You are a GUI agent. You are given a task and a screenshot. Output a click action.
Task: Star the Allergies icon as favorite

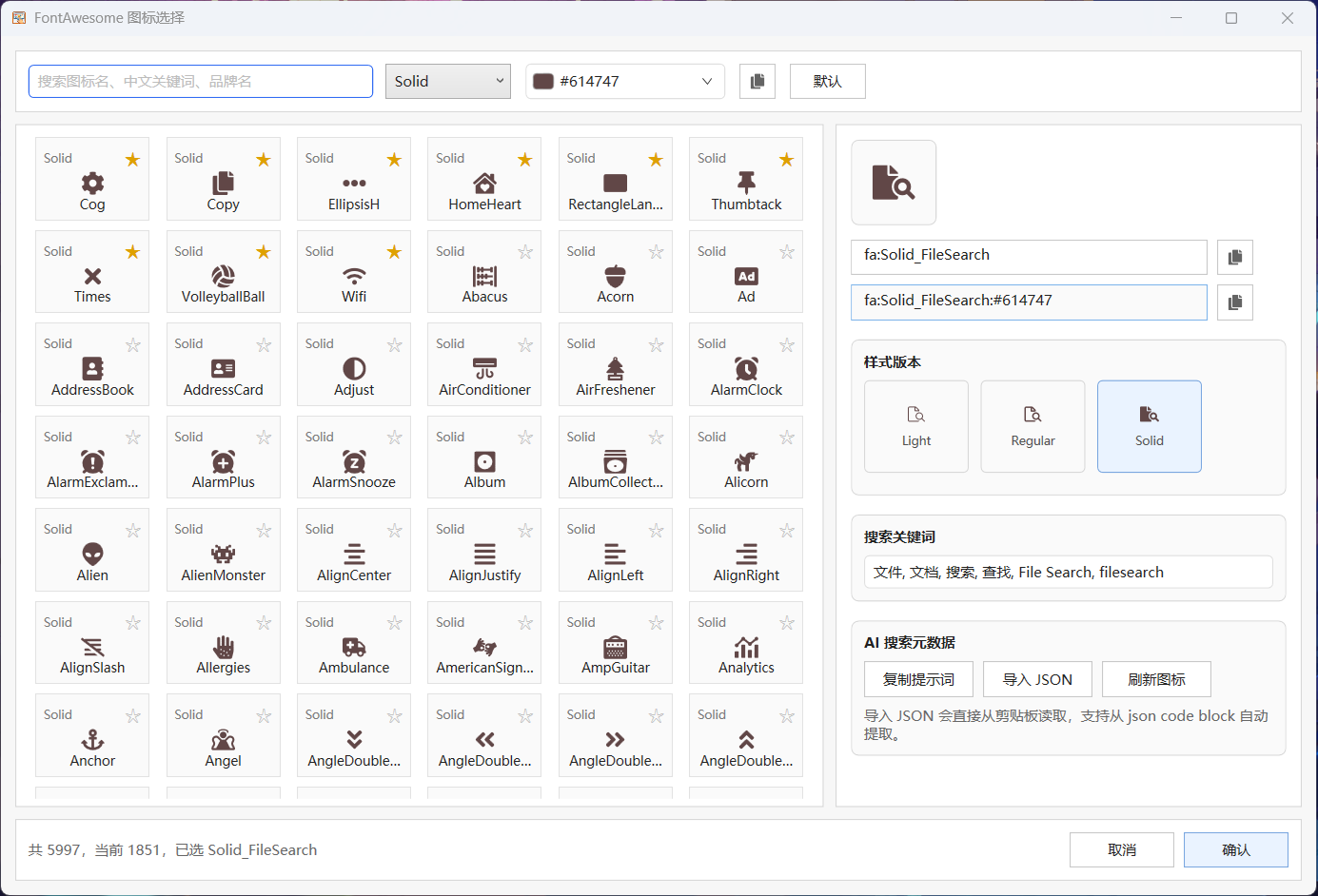(264, 623)
